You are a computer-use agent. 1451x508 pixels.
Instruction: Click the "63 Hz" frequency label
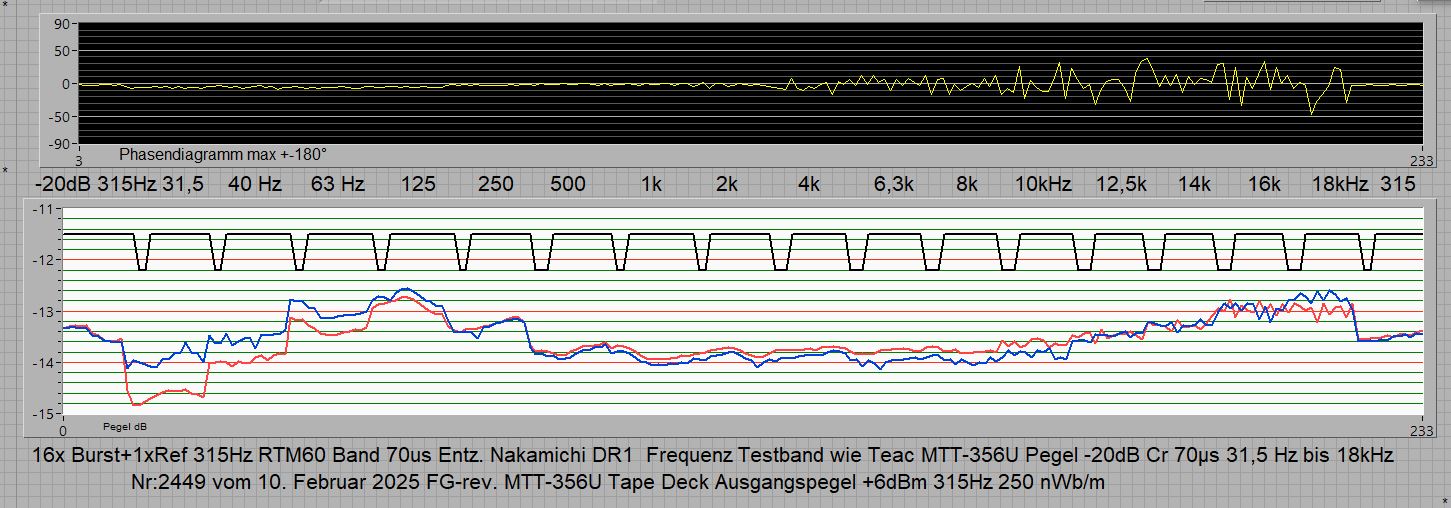click(x=337, y=184)
